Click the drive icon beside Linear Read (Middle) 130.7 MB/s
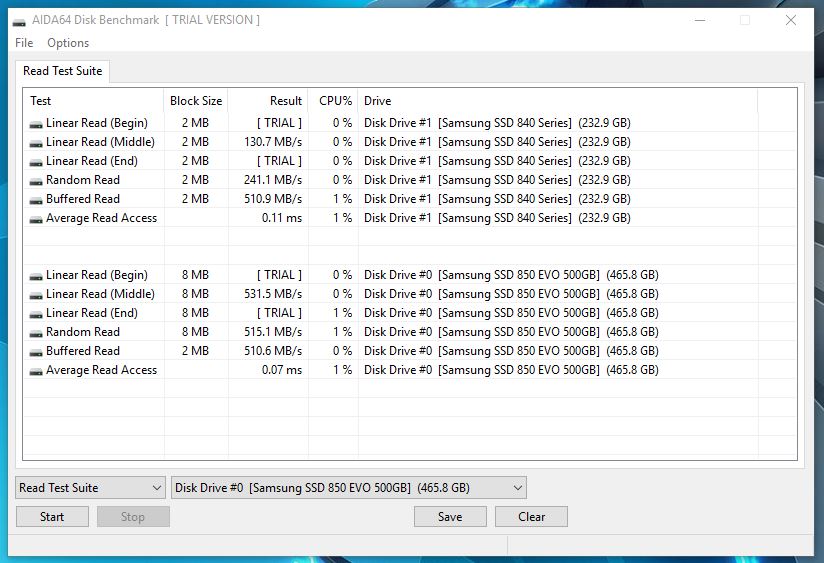The image size is (824, 563). click(36, 143)
